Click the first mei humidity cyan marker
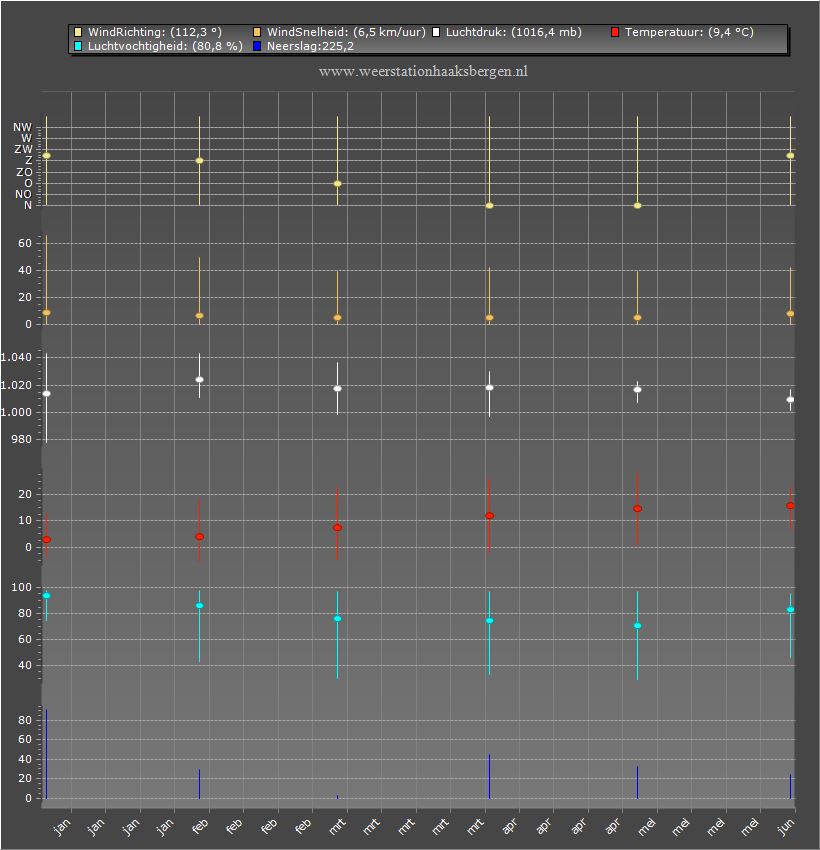 point(637,626)
